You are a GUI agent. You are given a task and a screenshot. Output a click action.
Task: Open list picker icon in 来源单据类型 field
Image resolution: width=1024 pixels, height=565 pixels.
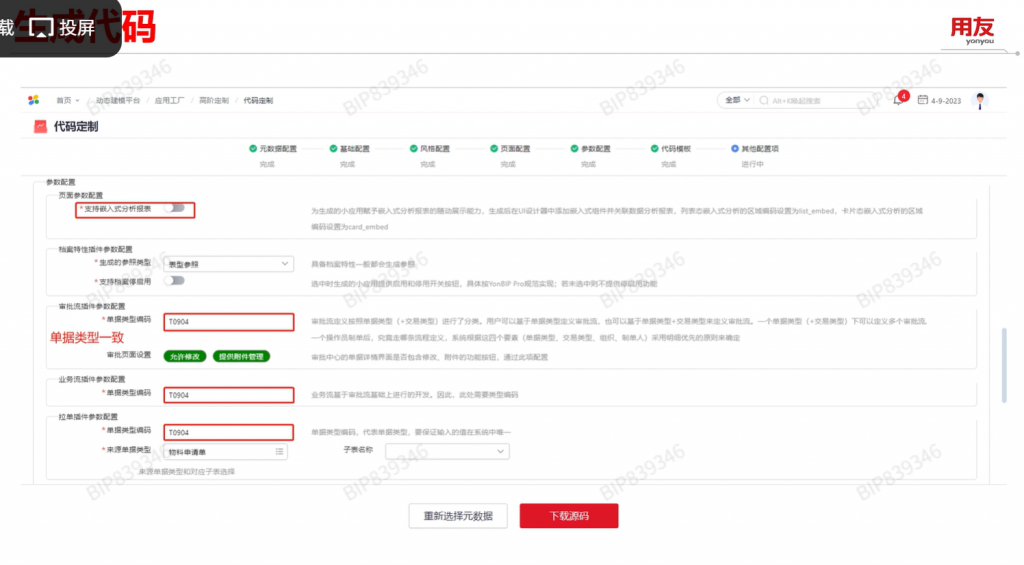(280, 451)
